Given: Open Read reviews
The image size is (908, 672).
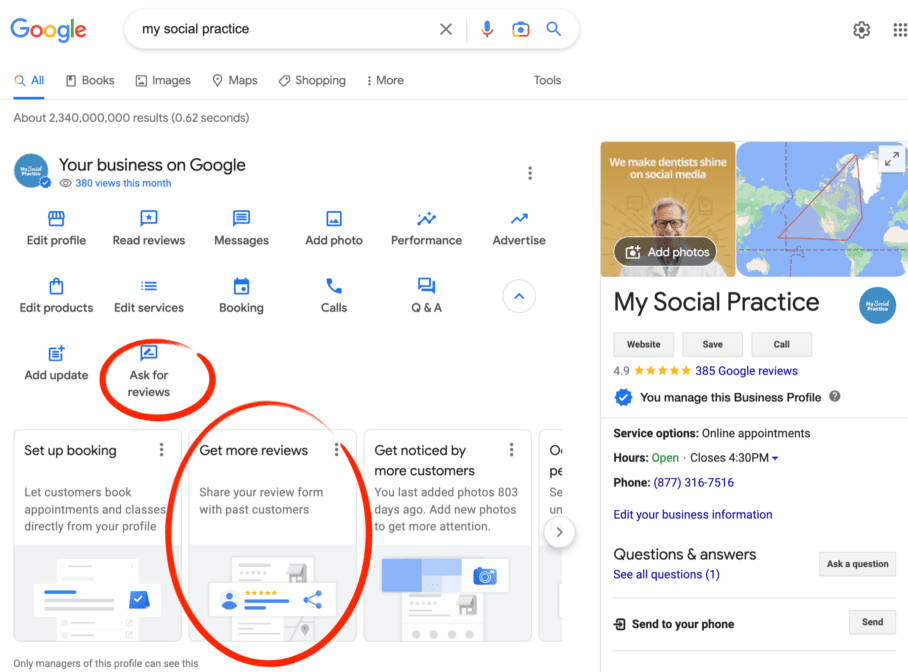Looking at the screenshot, I should pos(149,229).
